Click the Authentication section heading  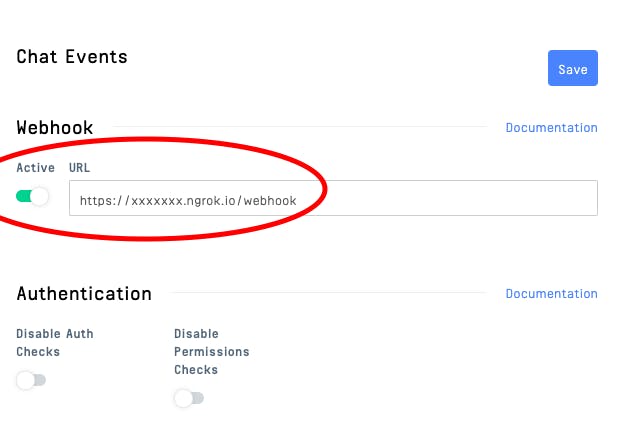[84, 294]
